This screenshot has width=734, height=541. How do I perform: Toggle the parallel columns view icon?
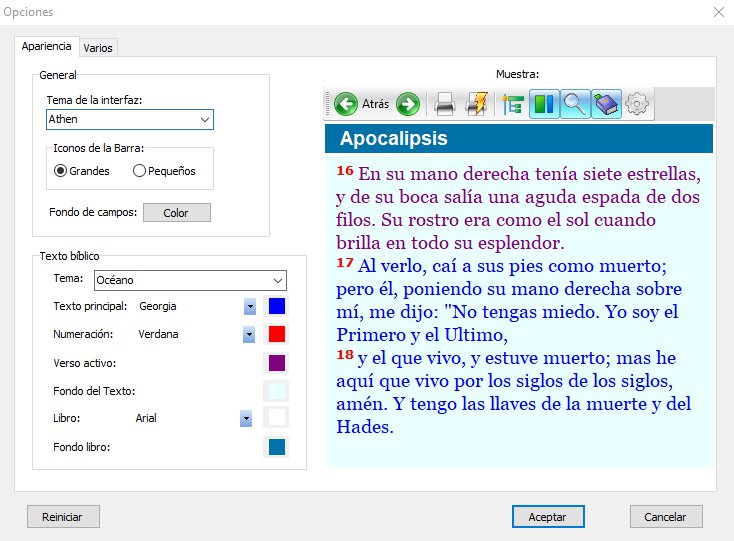pyautogui.click(x=544, y=103)
